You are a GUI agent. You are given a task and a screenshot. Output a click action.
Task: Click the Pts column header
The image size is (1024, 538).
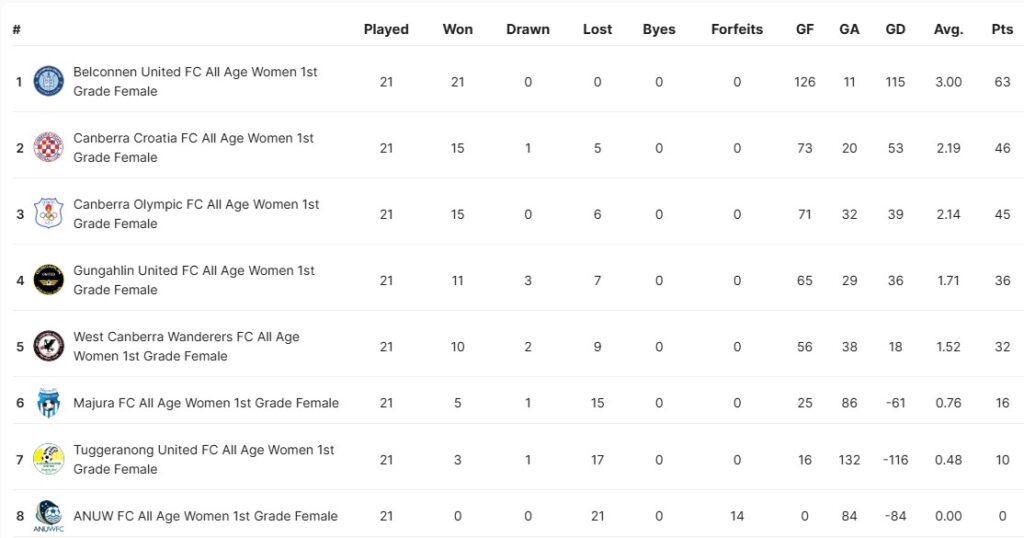pyautogui.click(x=1002, y=29)
